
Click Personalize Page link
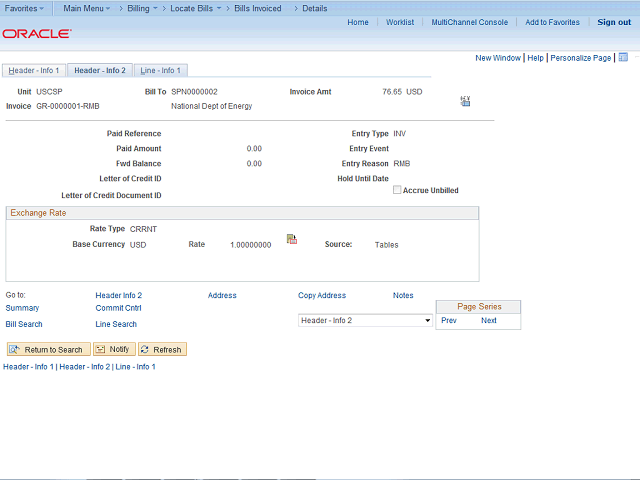580,58
